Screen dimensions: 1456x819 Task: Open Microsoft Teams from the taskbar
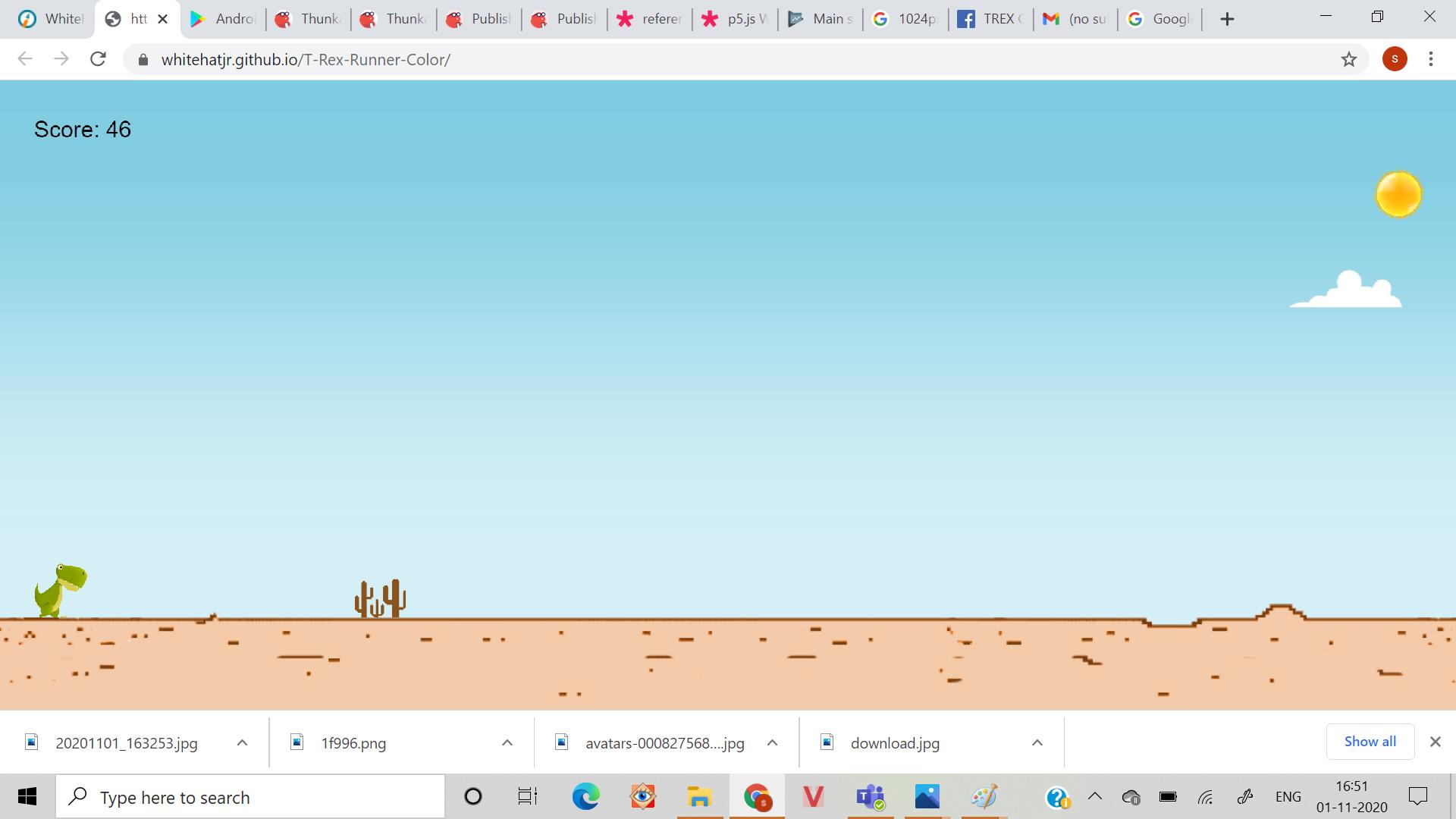[x=870, y=796]
